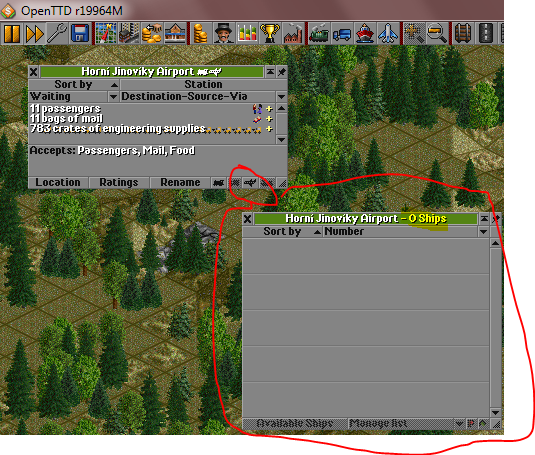Open road construction icon
This screenshot has width=535, height=455.
(486, 33)
